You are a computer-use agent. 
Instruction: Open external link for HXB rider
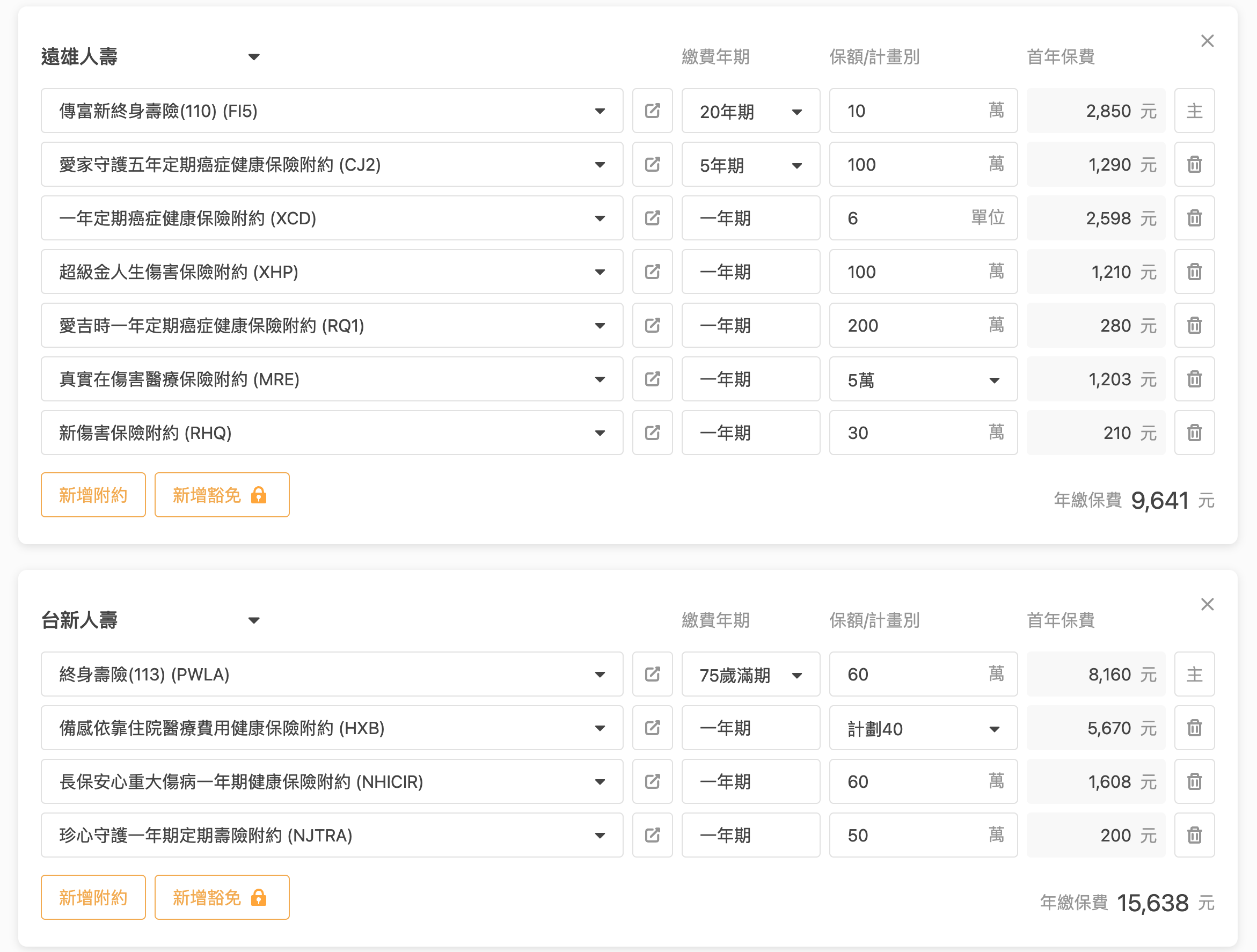[652, 728]
